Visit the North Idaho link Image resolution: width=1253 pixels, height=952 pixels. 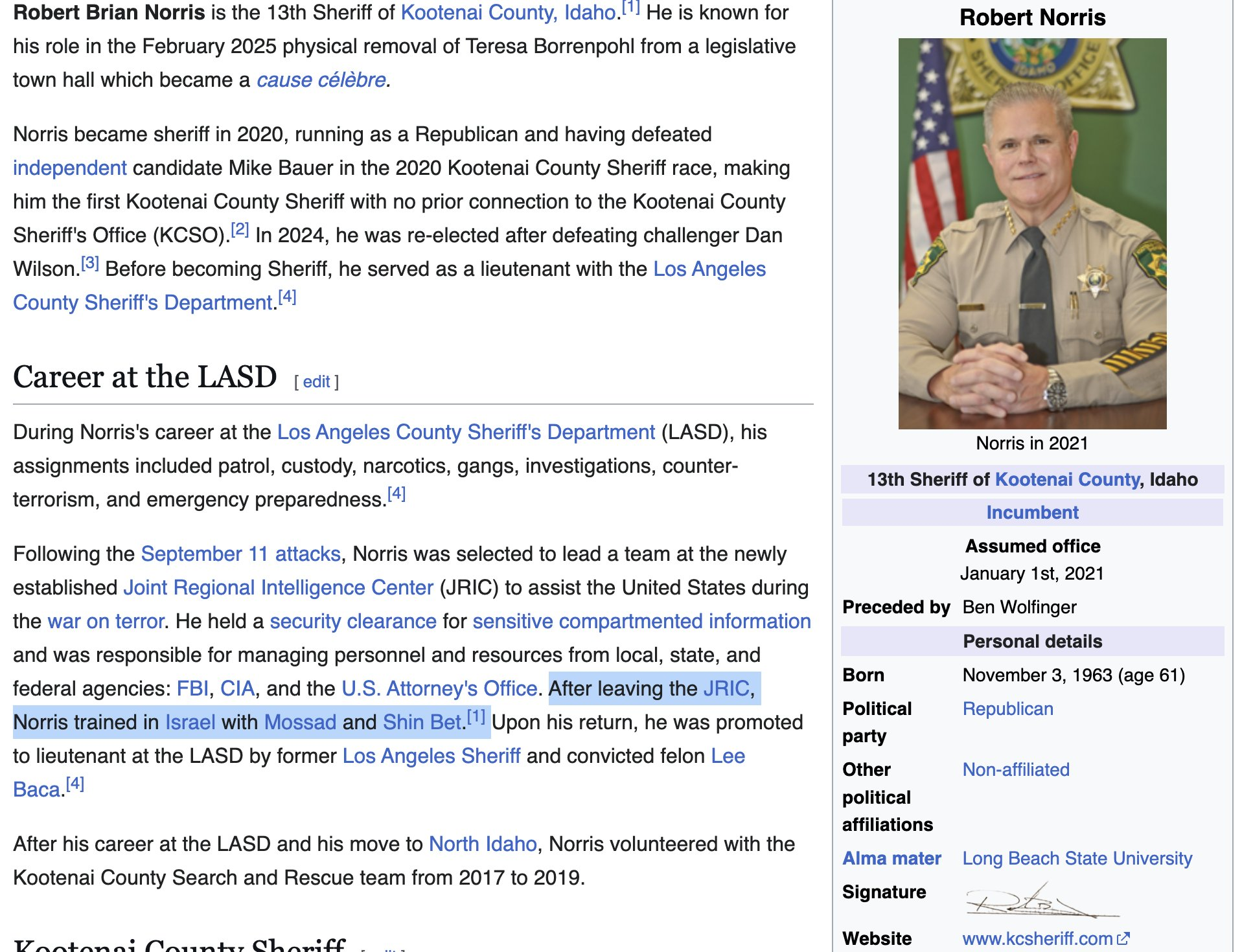[x=483, y=844]
